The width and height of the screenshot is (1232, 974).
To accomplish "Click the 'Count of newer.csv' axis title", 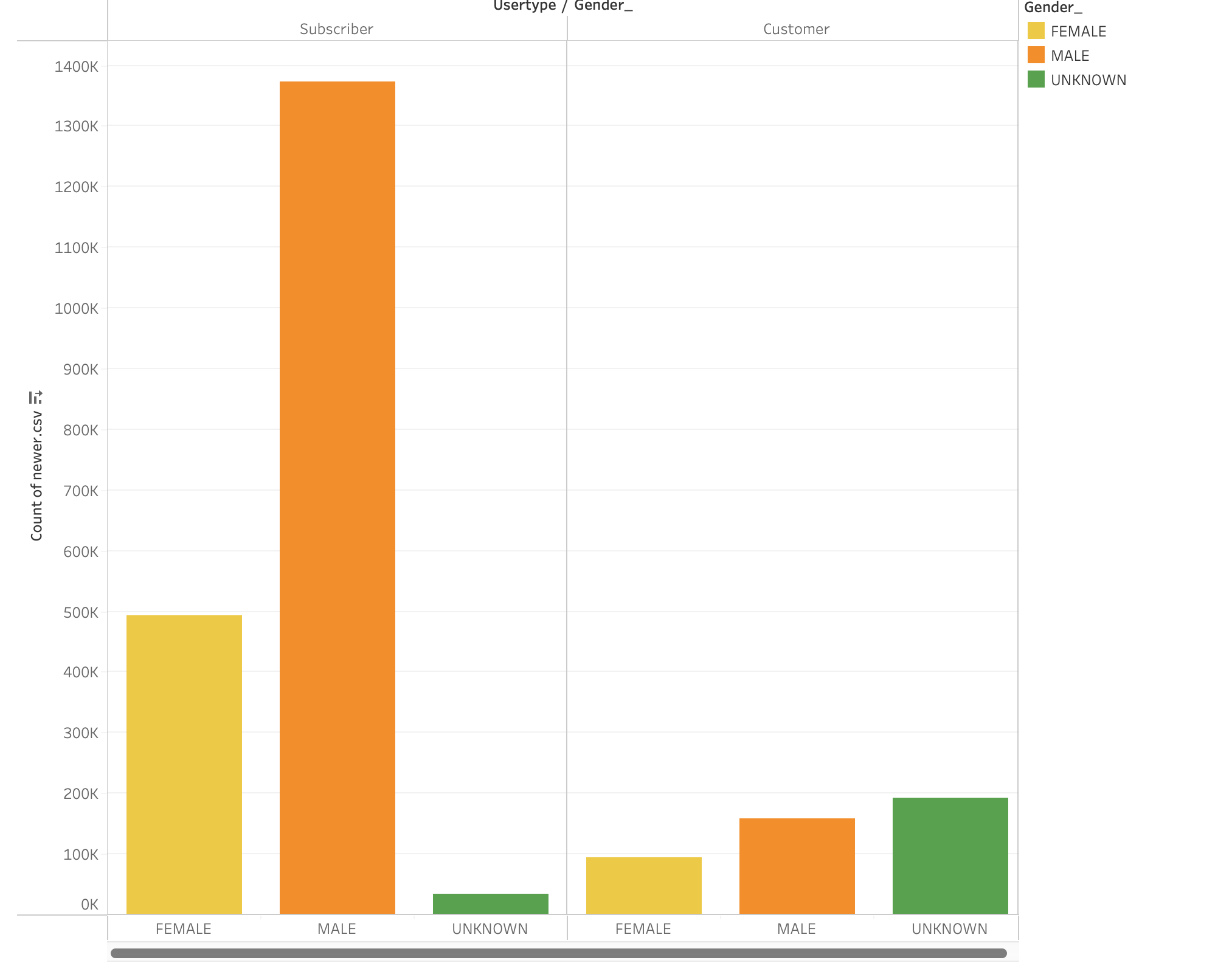I will pos(36,476).
